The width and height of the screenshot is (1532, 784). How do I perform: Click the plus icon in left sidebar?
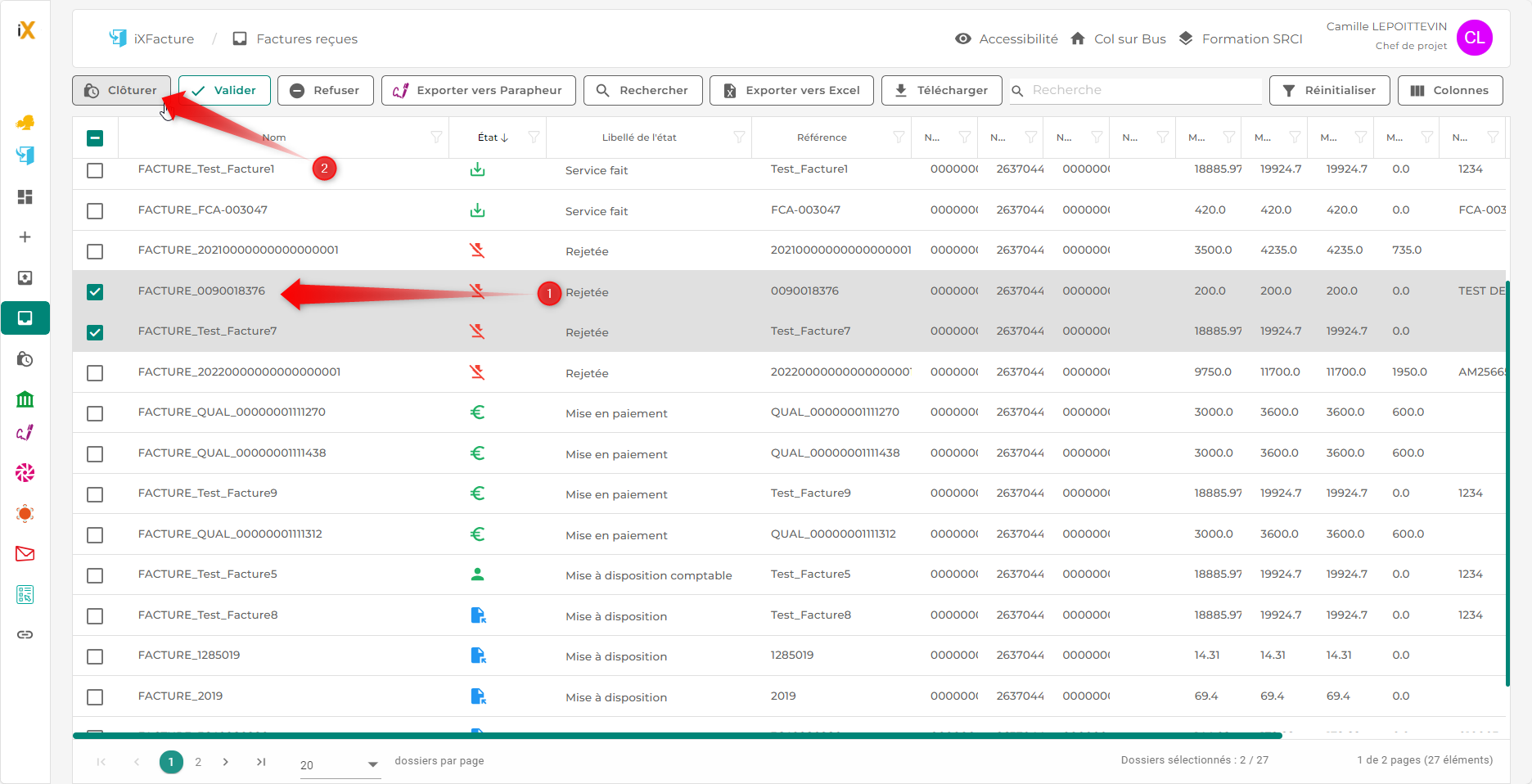25,237
